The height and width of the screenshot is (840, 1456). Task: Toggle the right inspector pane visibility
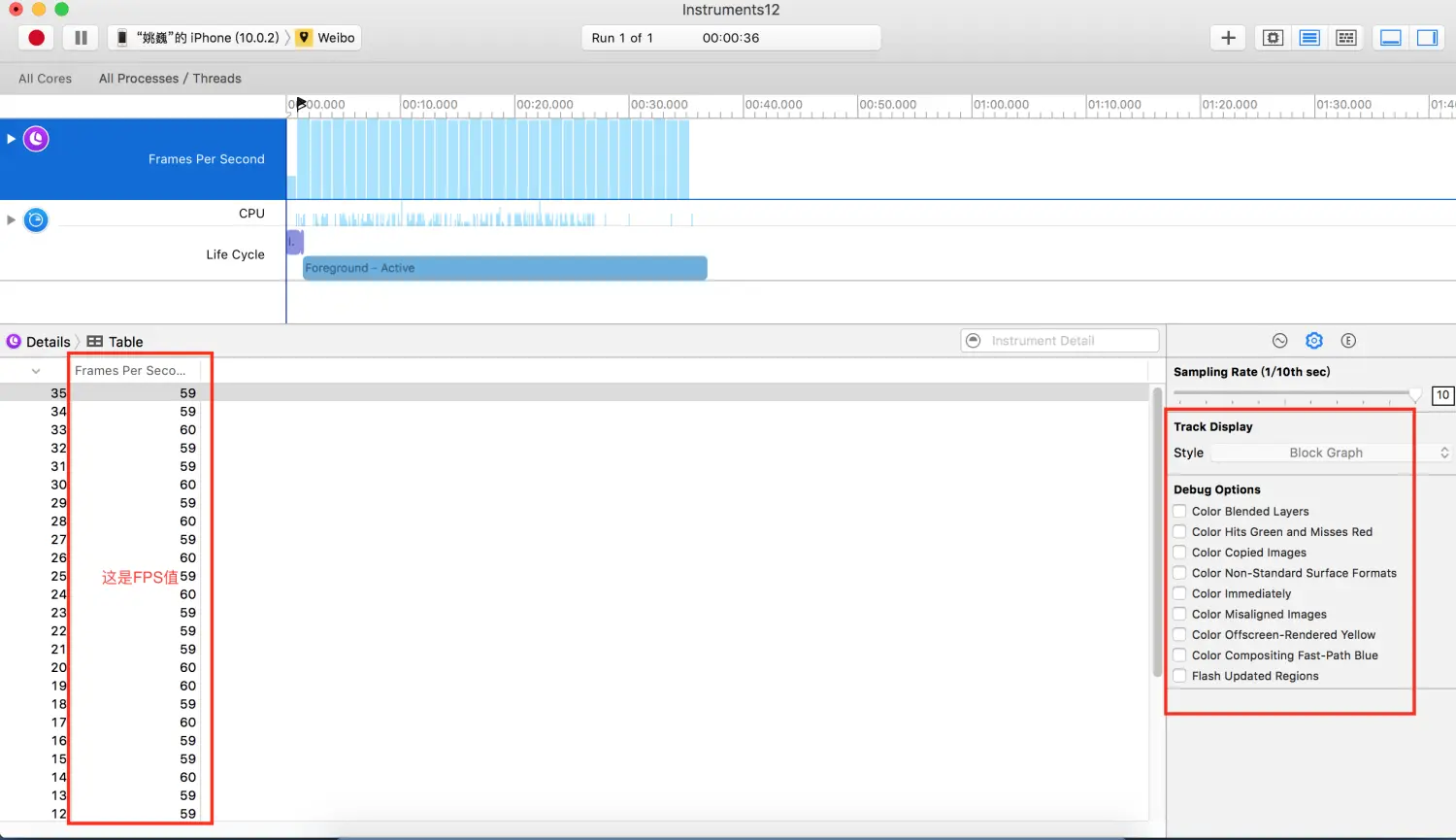pyautogui.click(x=1427, y=38)
